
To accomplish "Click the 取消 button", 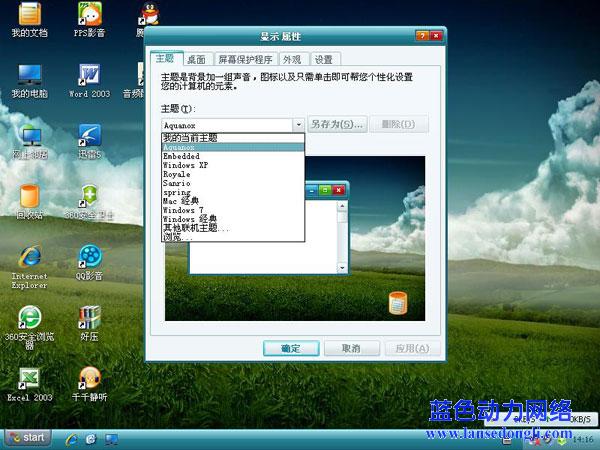I will pos(352,349).
